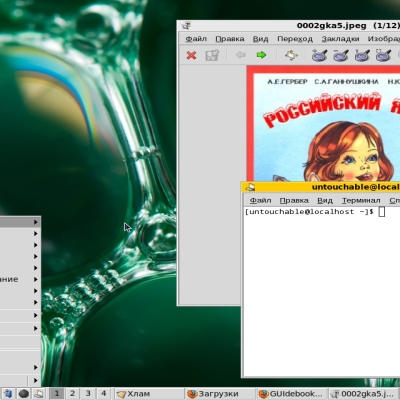Activate Загрузки window from taskbar
The height and width of the screenshot is (400, 400).
220,394
